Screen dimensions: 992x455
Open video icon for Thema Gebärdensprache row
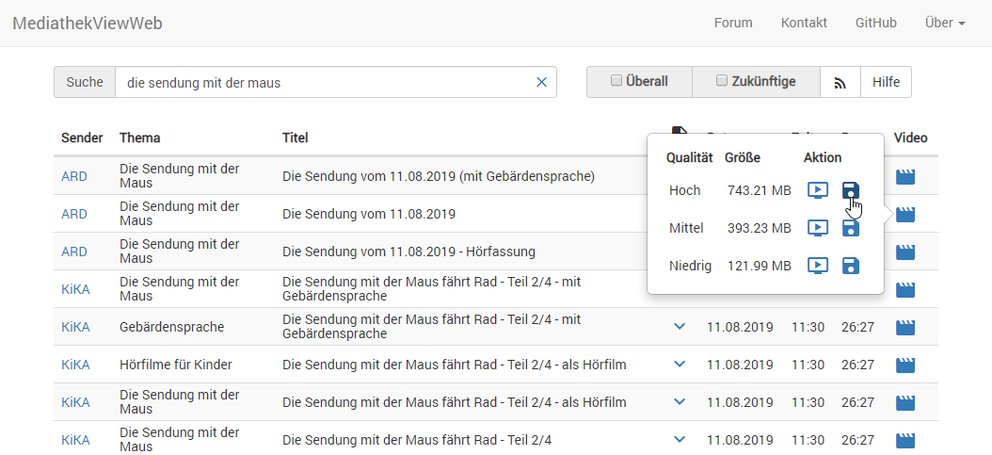905,327
